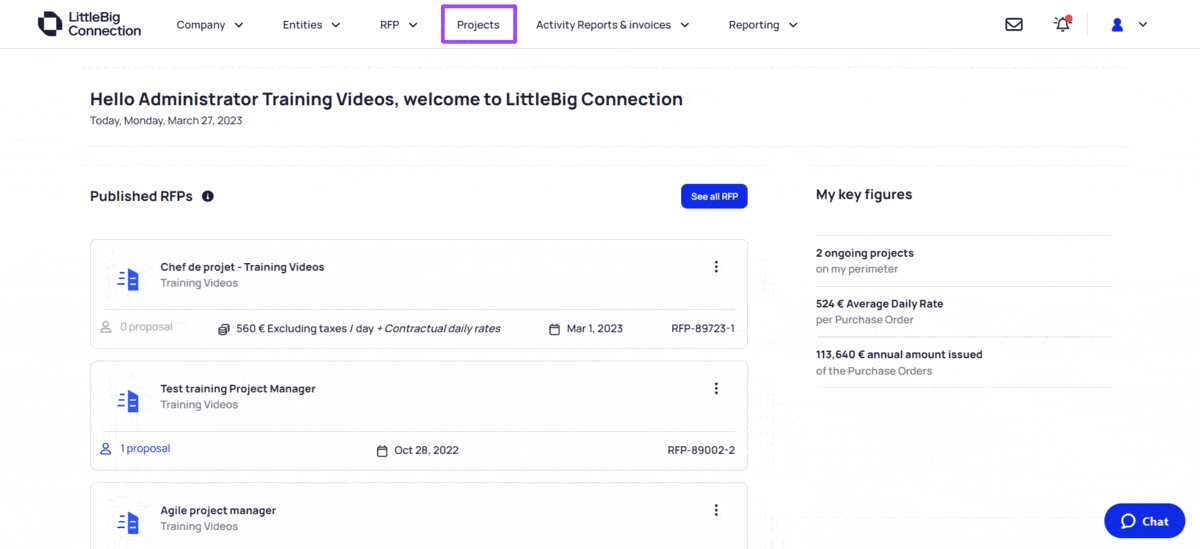Click 560 € Excluding taxes / day text
The height and width of the screenshot is (549, 1200).
pos(304,329)
